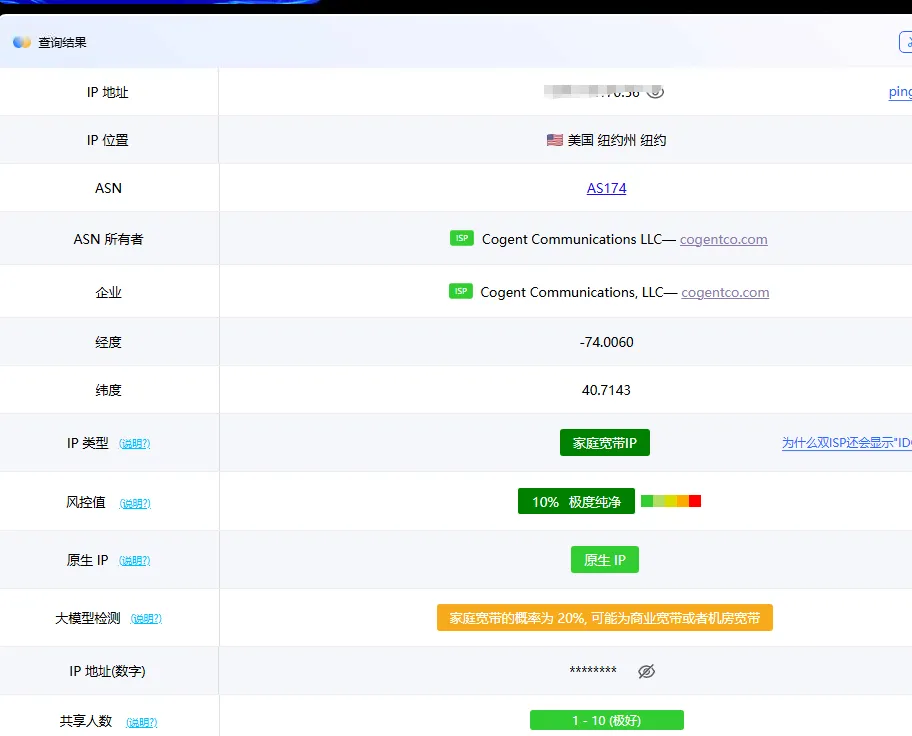The image size is (912, 736).
Task: Click the ASN 所有者 row label
Action: pos(108,239)
